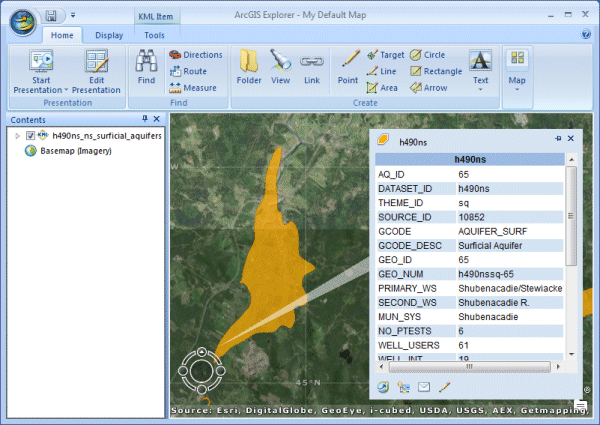Image resolution: width=600 pixels, height=425 pixels.
Task: Click the tree-structure icon at popup bottom
Action: 403,387
